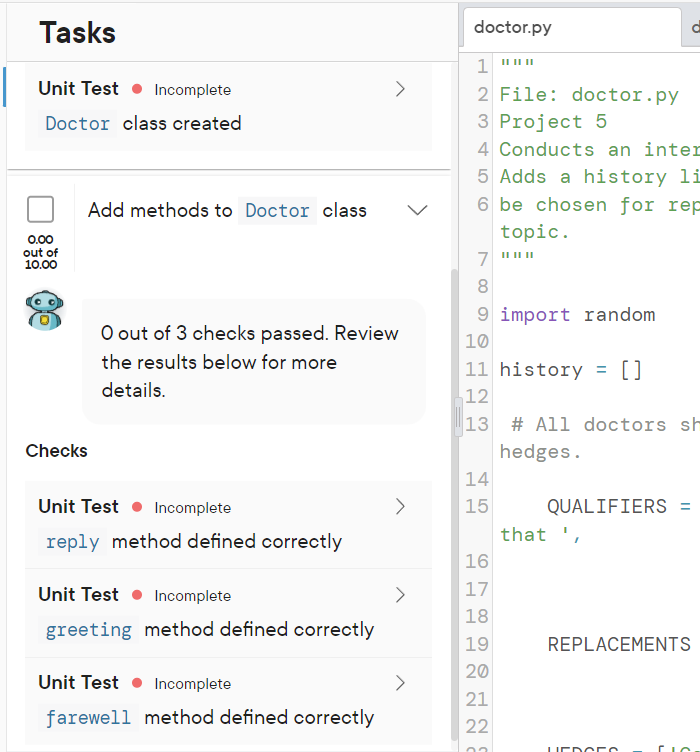
Task: Click the splitter handle between Tasks and editor
Action: 459,415
